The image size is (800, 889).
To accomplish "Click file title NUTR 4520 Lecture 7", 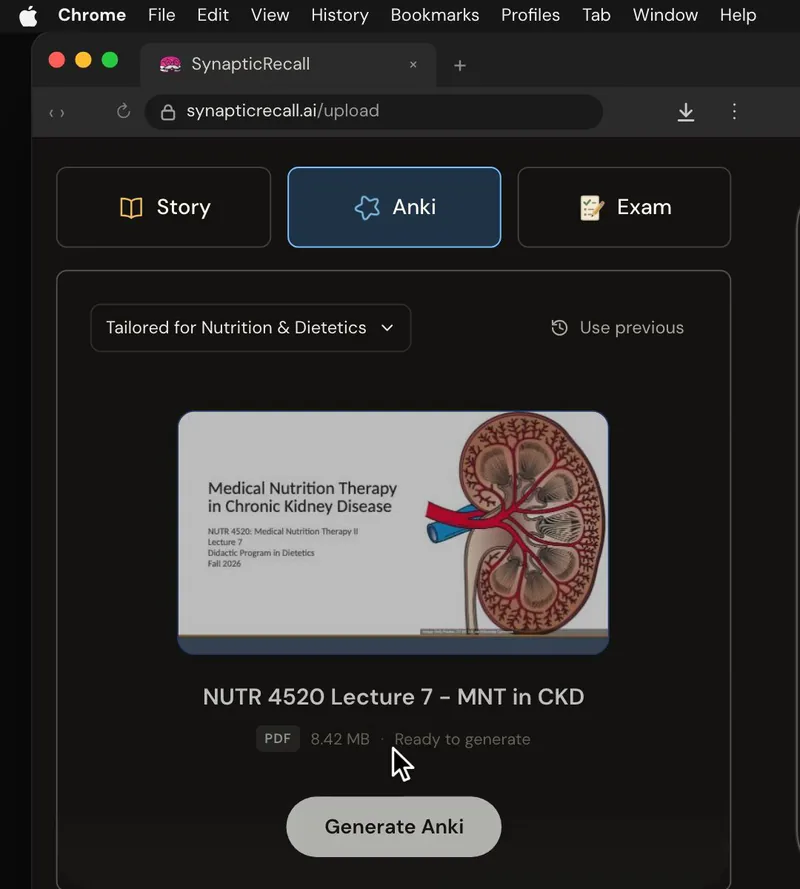I will (393, 697).
